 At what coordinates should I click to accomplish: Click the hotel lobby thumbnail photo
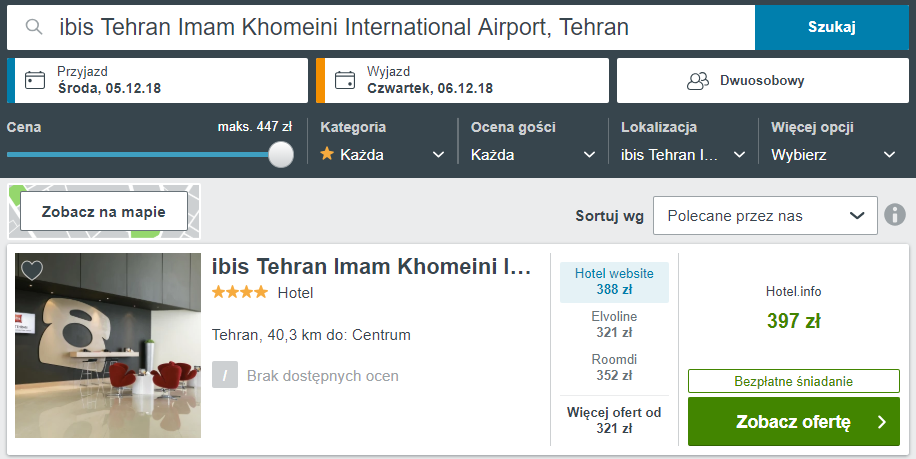108,345
